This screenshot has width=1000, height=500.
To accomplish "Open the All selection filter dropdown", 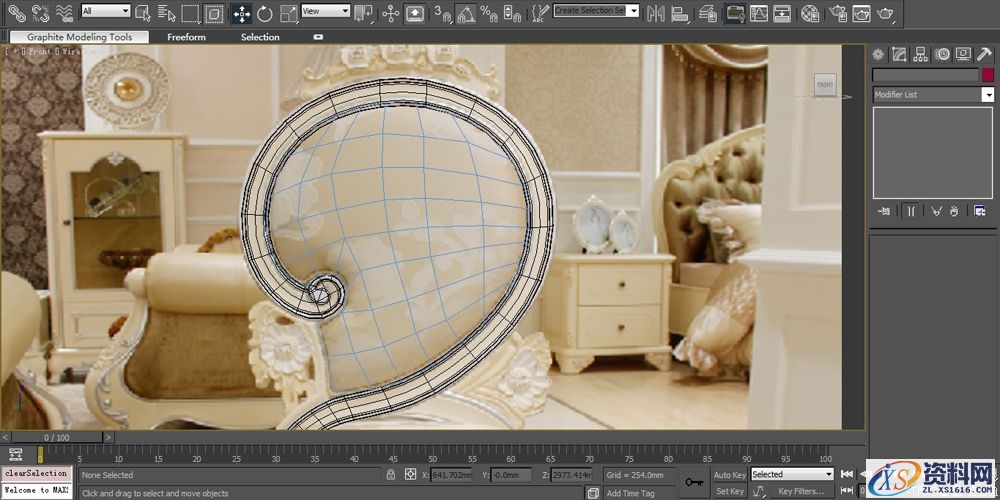I will pos(106,11).
